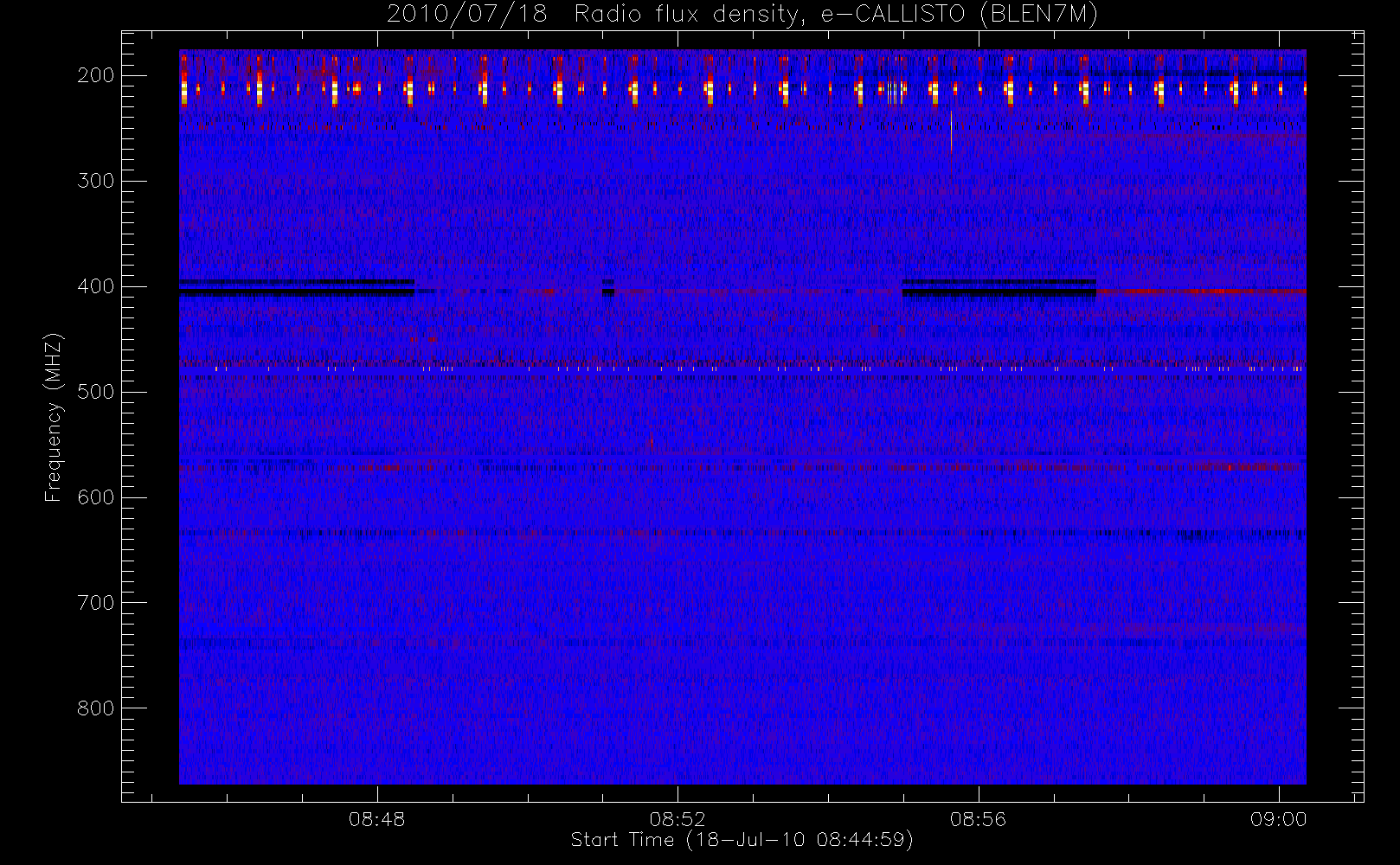The image size is (1400, 865).
Task: Click the 09:00 time axis label
Action: coord(1278,819)
